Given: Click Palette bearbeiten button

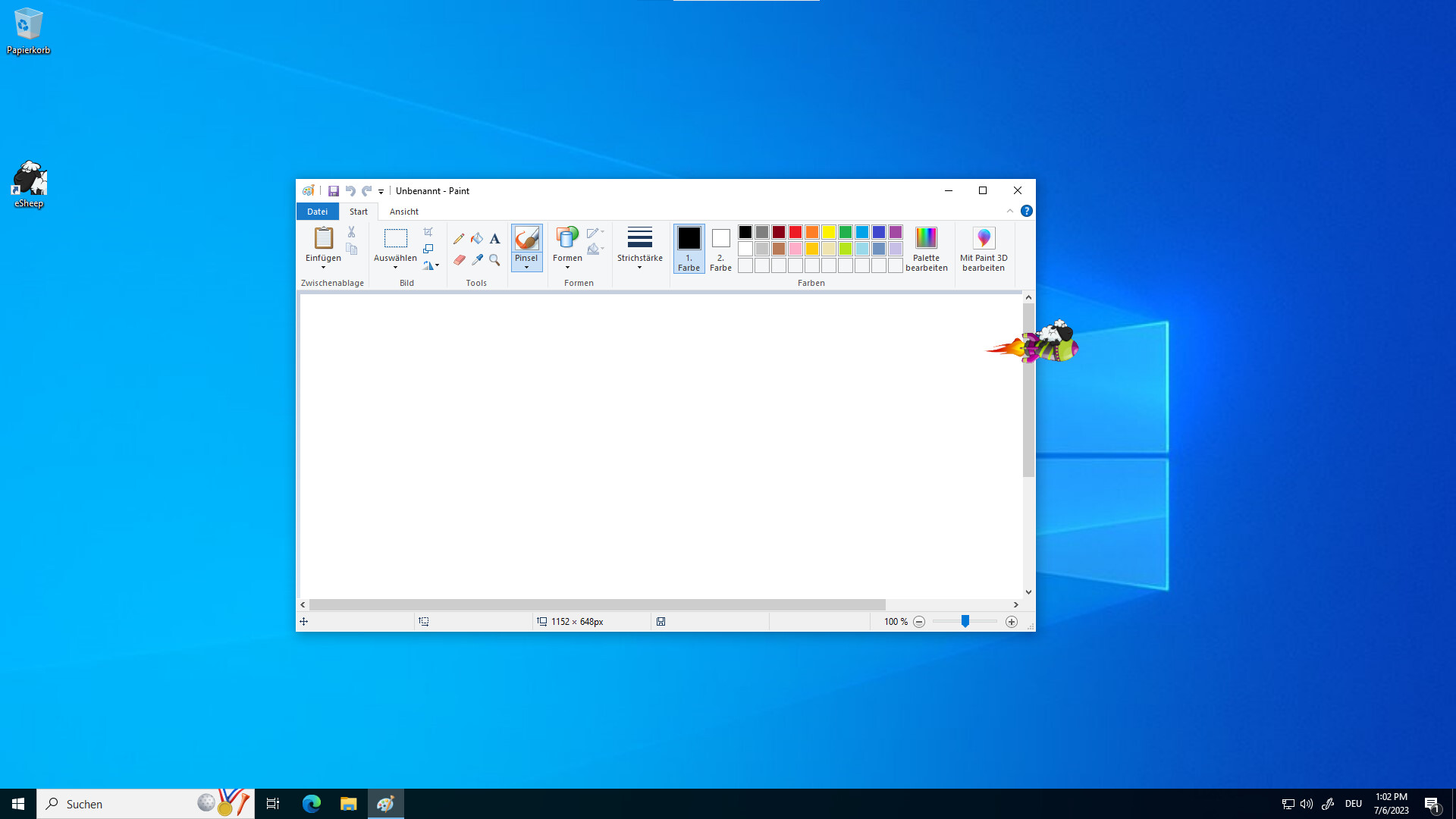Looking at the screenshot, I should (x=926, y=248).
